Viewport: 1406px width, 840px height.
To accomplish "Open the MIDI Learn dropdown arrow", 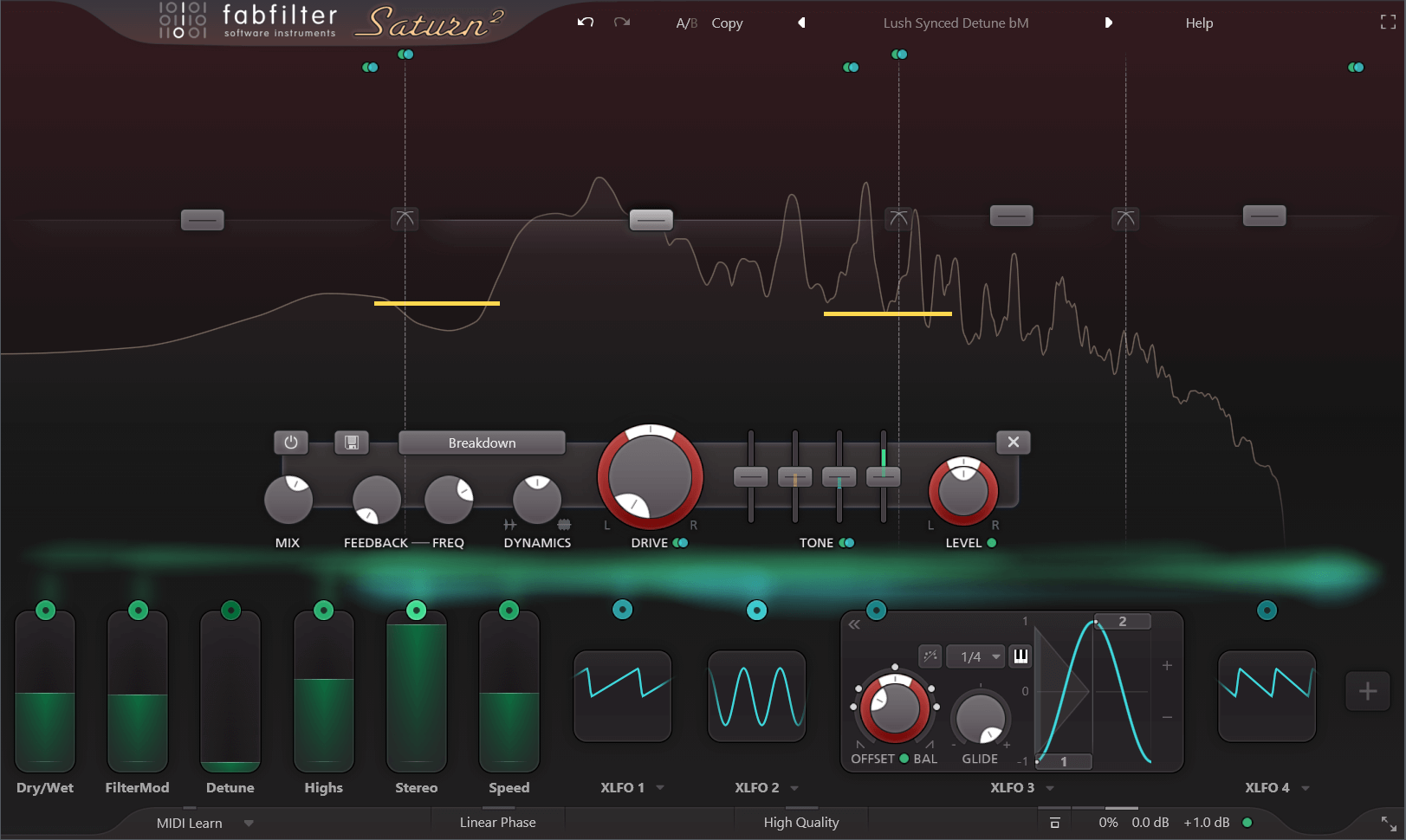I will point(249,823).
